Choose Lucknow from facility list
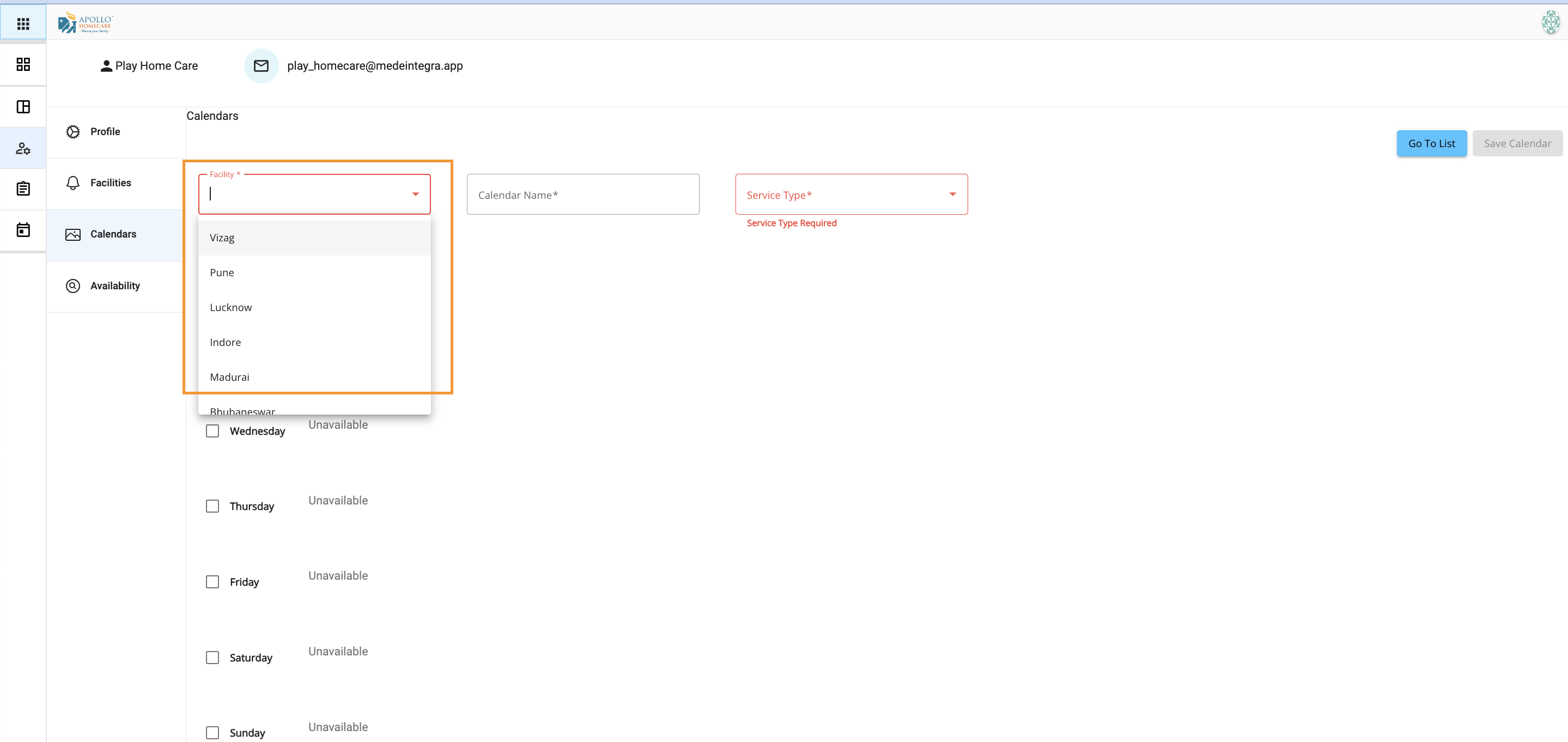Image resolution: width=1568 pixels, height=742 pixels. pos(230,307)
